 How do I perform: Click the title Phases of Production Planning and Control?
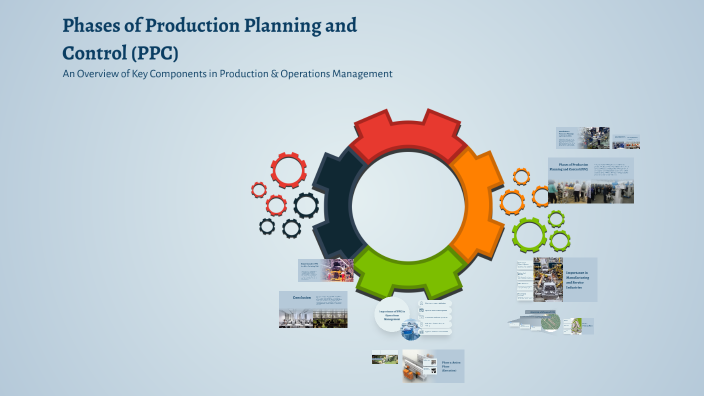coord(210,39)
